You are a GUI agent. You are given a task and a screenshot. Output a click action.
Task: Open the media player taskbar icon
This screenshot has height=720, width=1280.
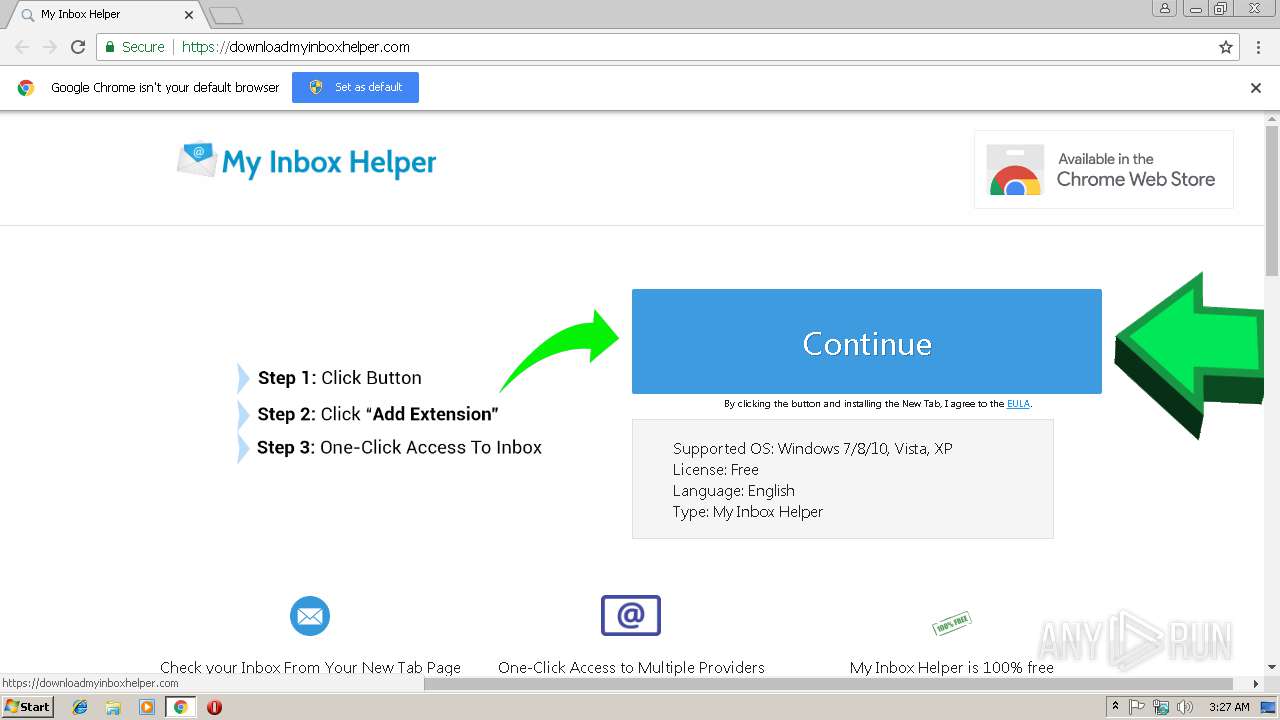pos(147,707)
